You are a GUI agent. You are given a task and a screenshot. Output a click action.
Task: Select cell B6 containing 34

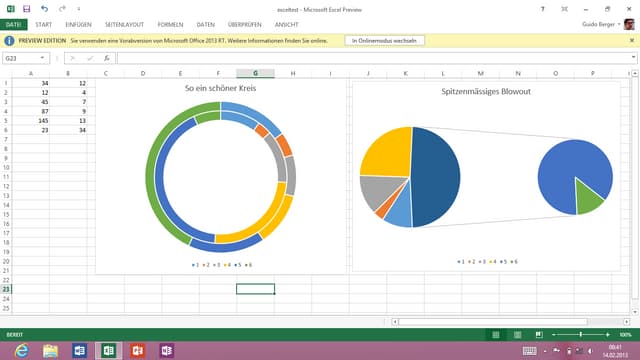pos(68,130)
